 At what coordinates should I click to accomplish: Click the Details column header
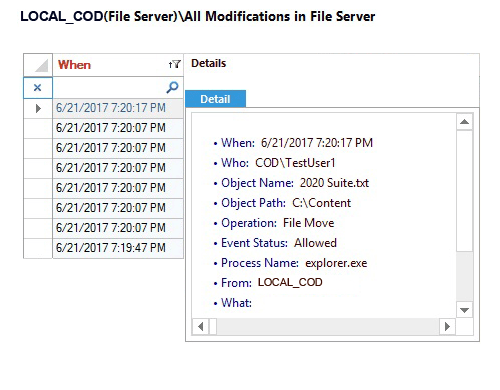point(208,63)
